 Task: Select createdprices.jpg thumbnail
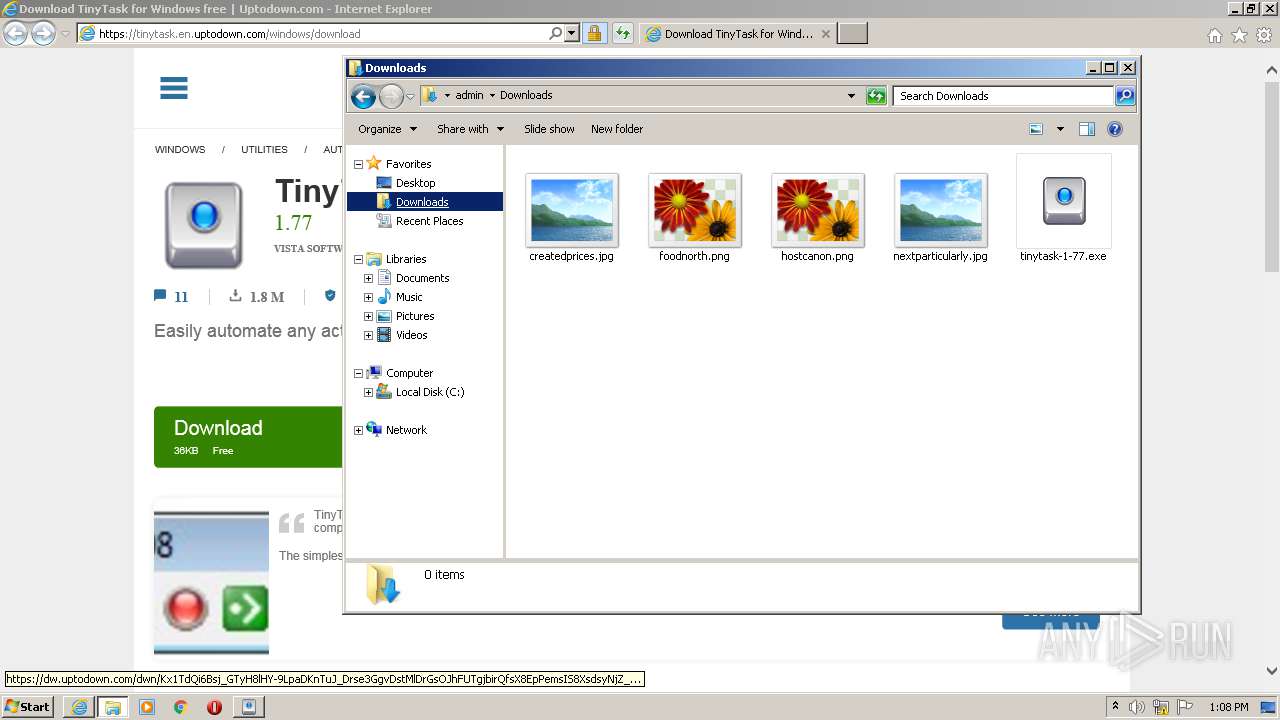[x=572, y=211]
